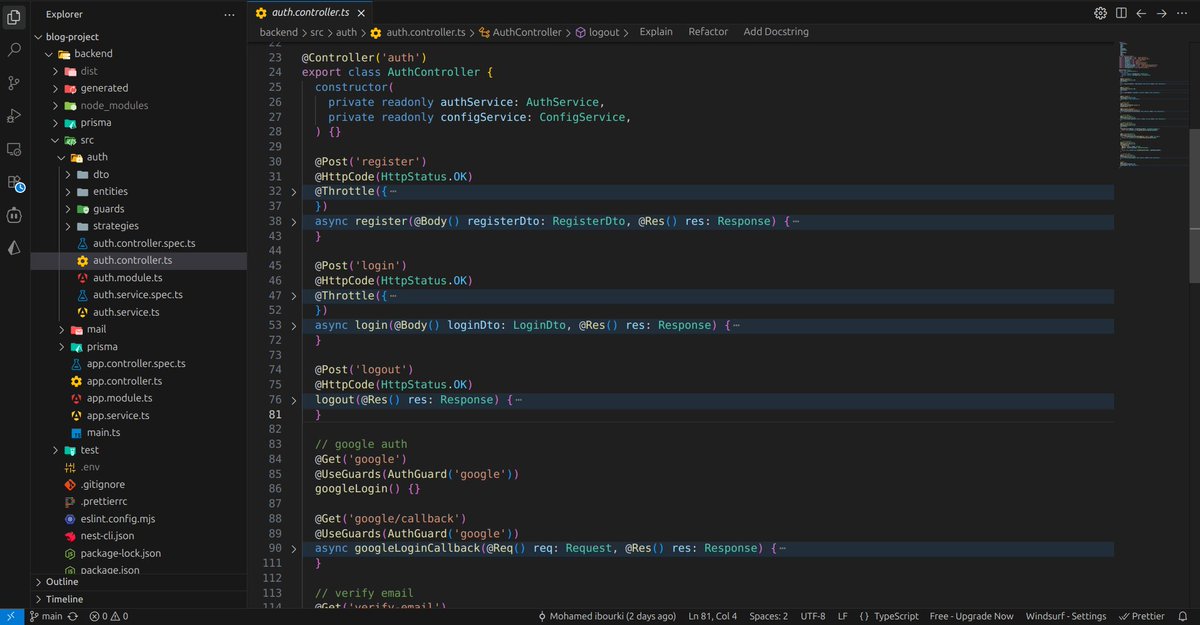
Task: Open the Remote Explorer view
Action: pos(14,149)
